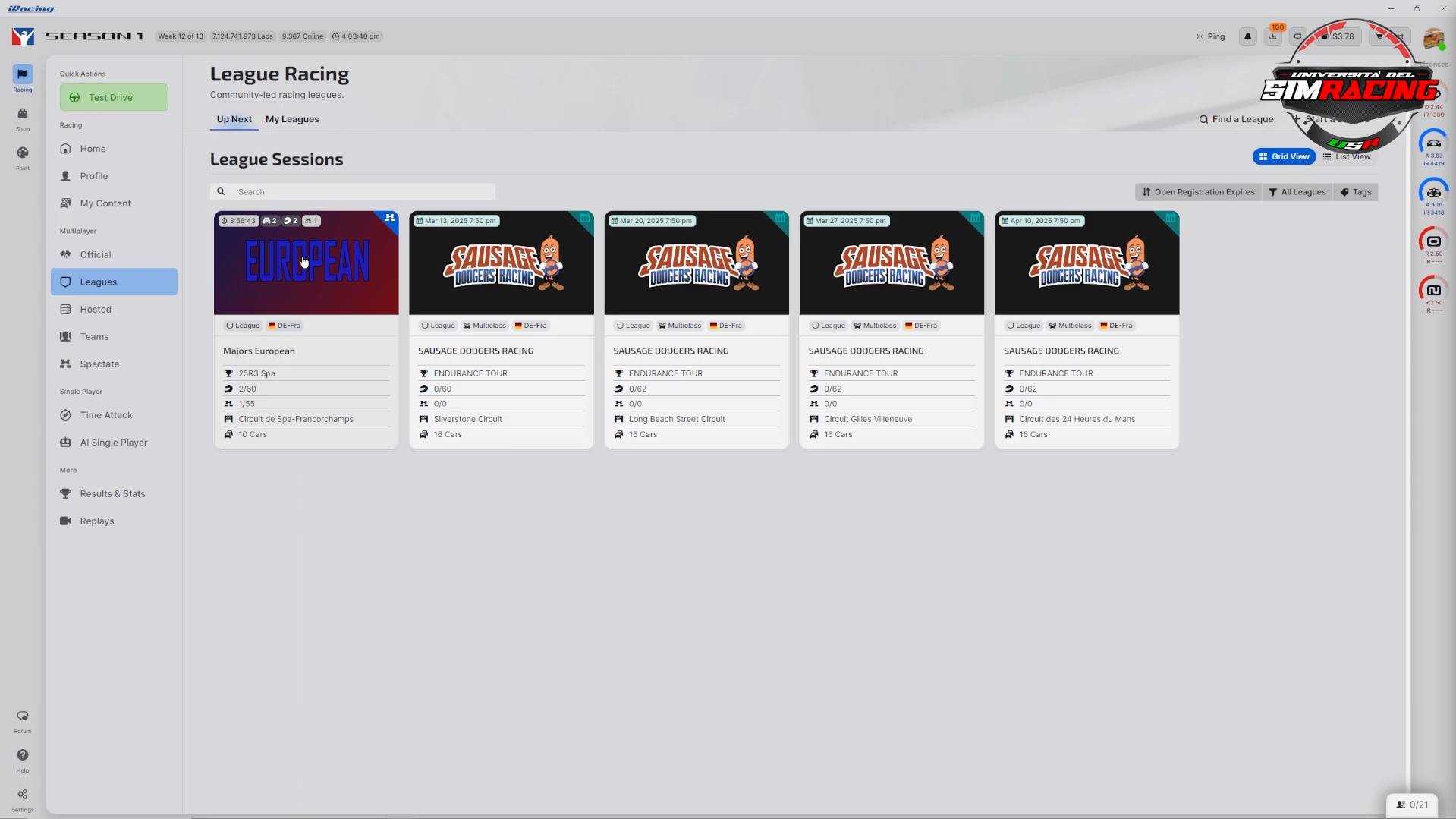
Task: Open the Forum link in the left rail
Action: [x=22, y=721]
